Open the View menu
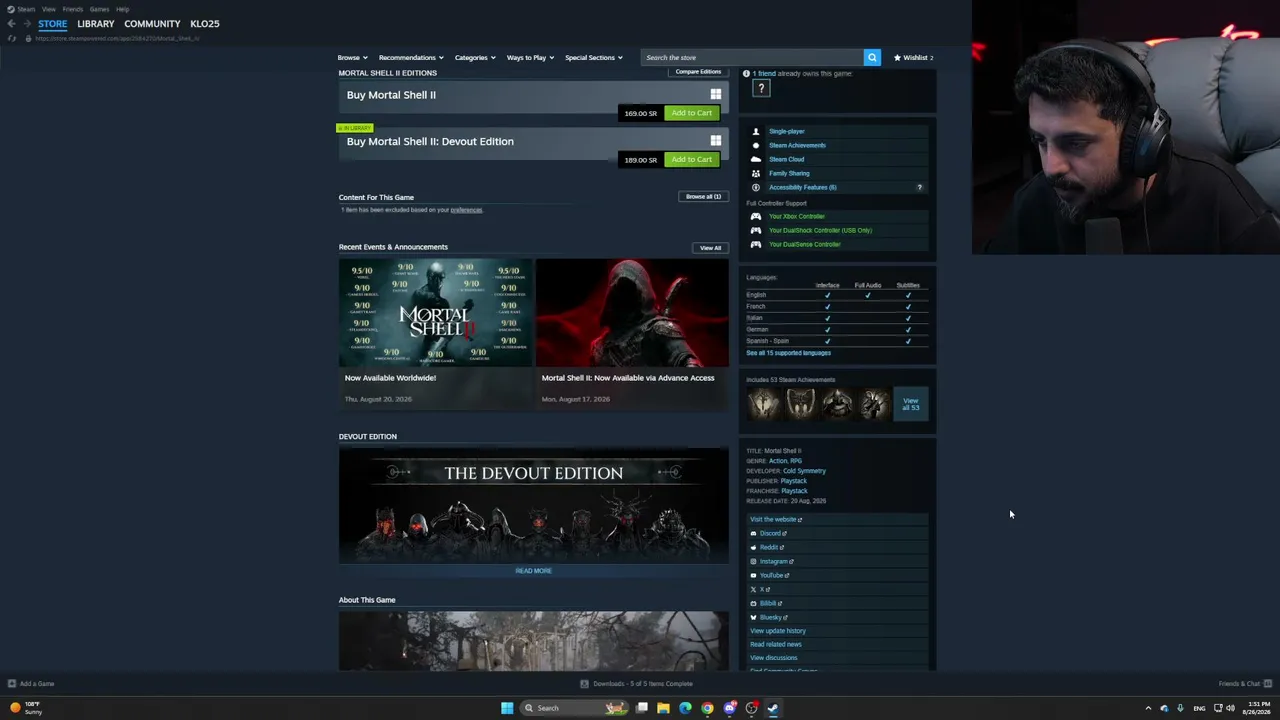Viewport: 1280px width, 720px height. [x=48, y=9]
